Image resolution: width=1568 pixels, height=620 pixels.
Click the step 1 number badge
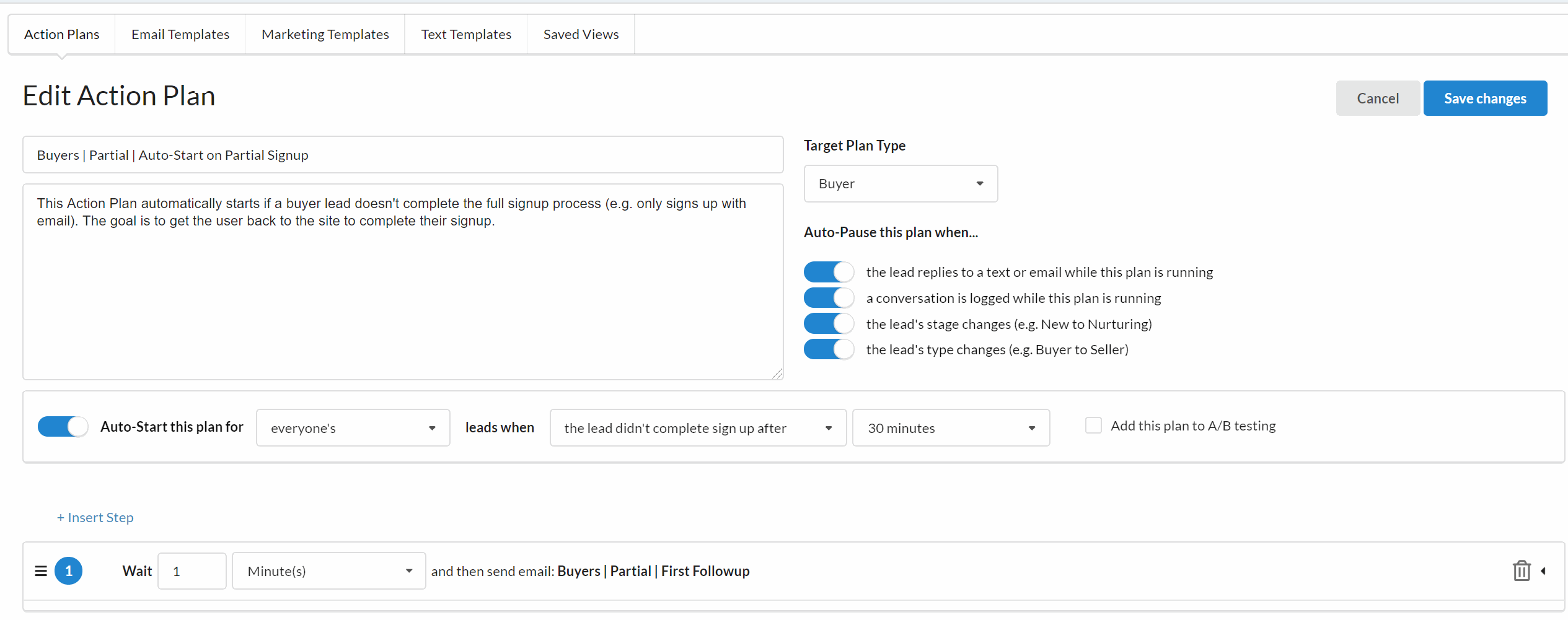pyautogui.click(x=68, y=570)
